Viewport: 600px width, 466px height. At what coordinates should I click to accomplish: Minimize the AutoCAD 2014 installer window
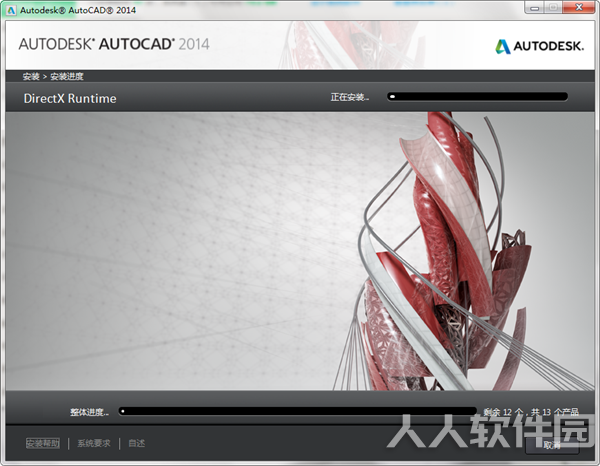535,8
